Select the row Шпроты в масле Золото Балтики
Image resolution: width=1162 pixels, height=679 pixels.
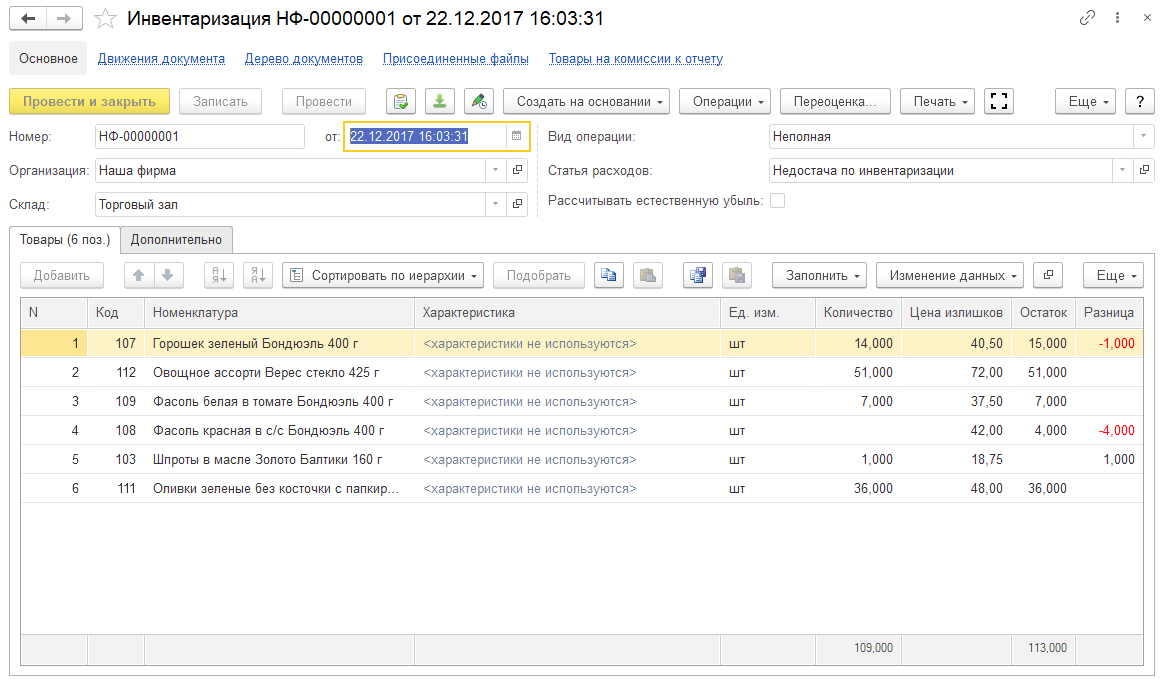[x=267, y=459]
